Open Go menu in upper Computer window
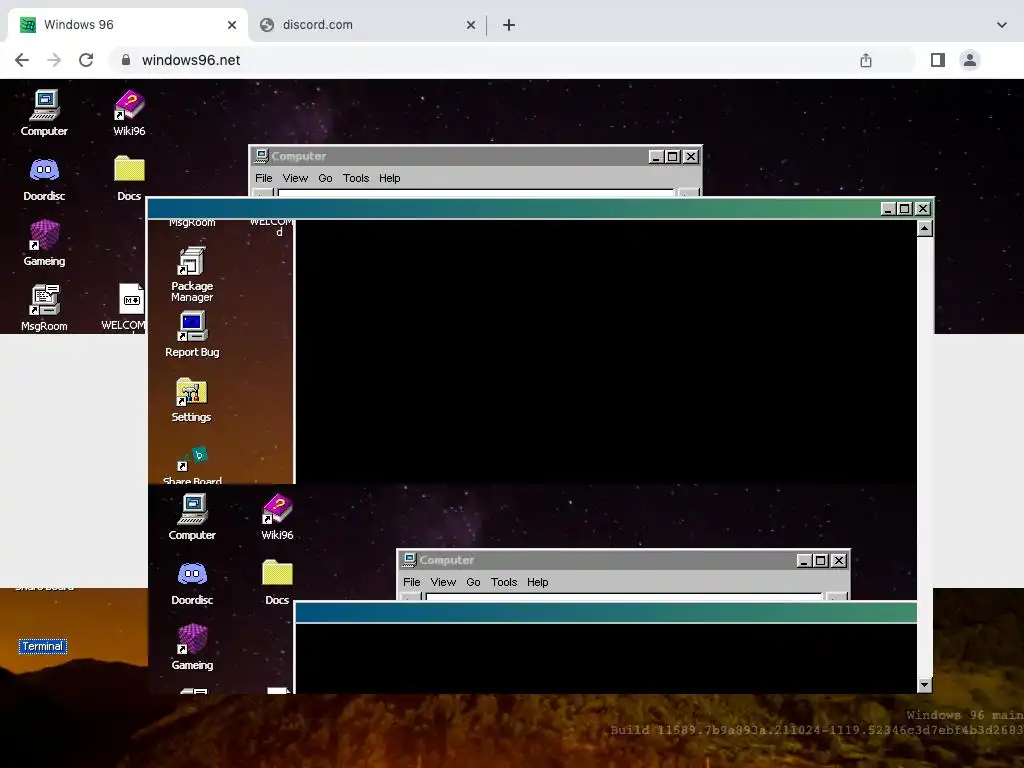 click(x=325, y=178)
